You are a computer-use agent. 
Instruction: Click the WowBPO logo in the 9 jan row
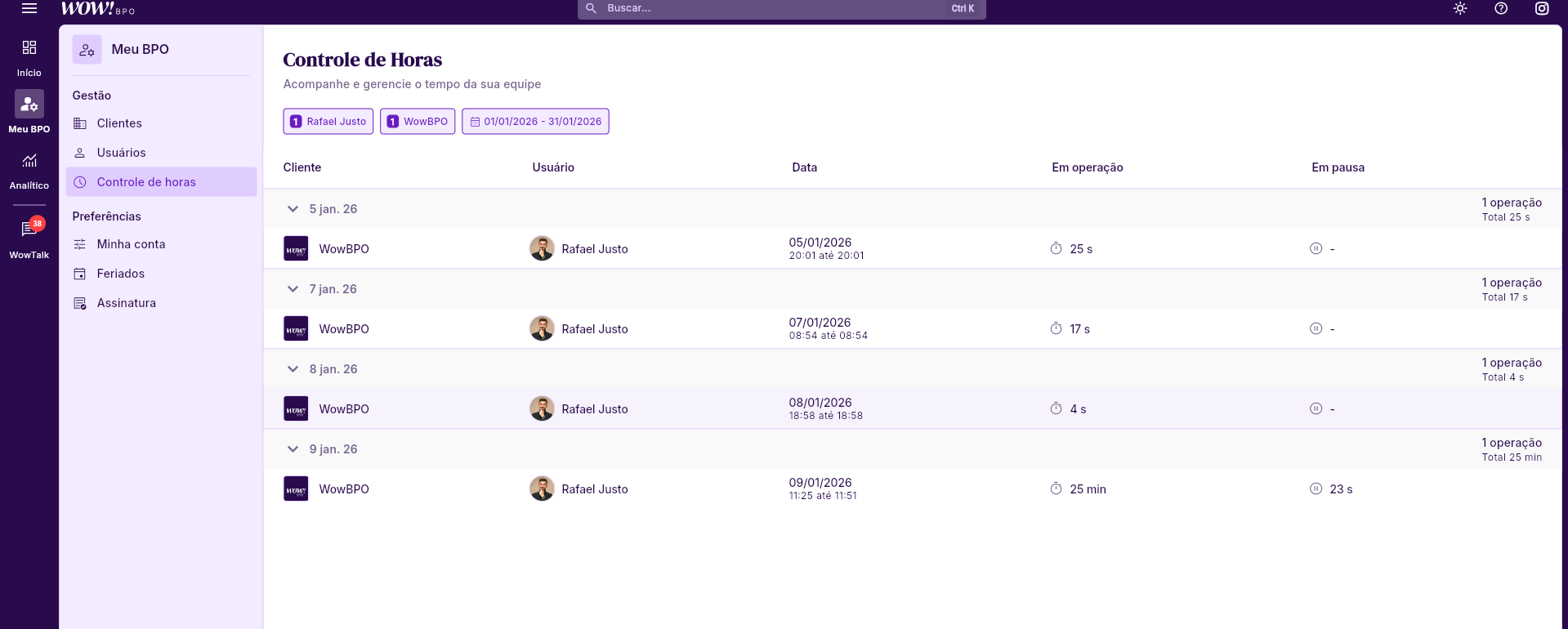296,488
